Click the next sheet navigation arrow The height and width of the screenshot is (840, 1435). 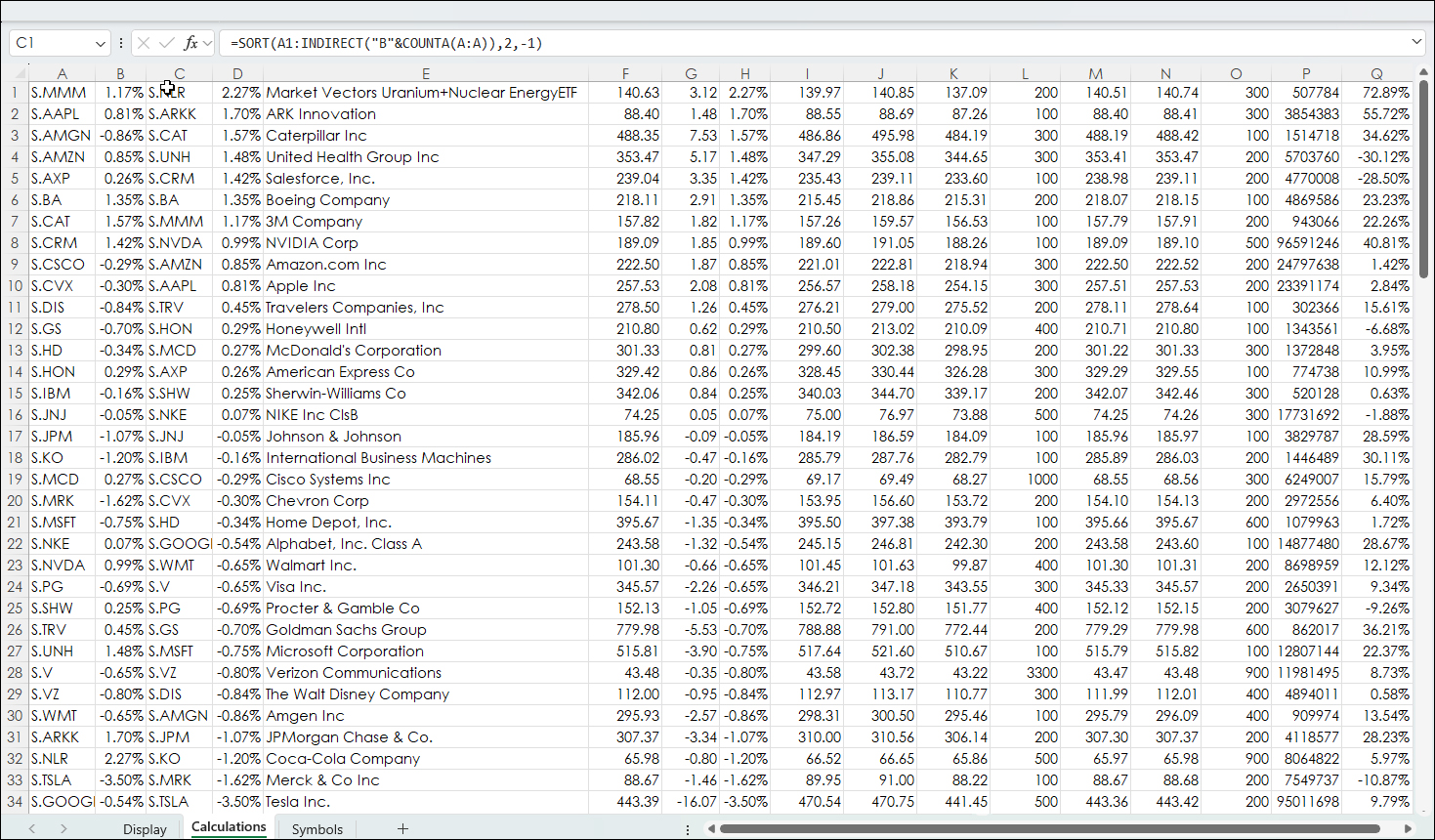[63, 828]
